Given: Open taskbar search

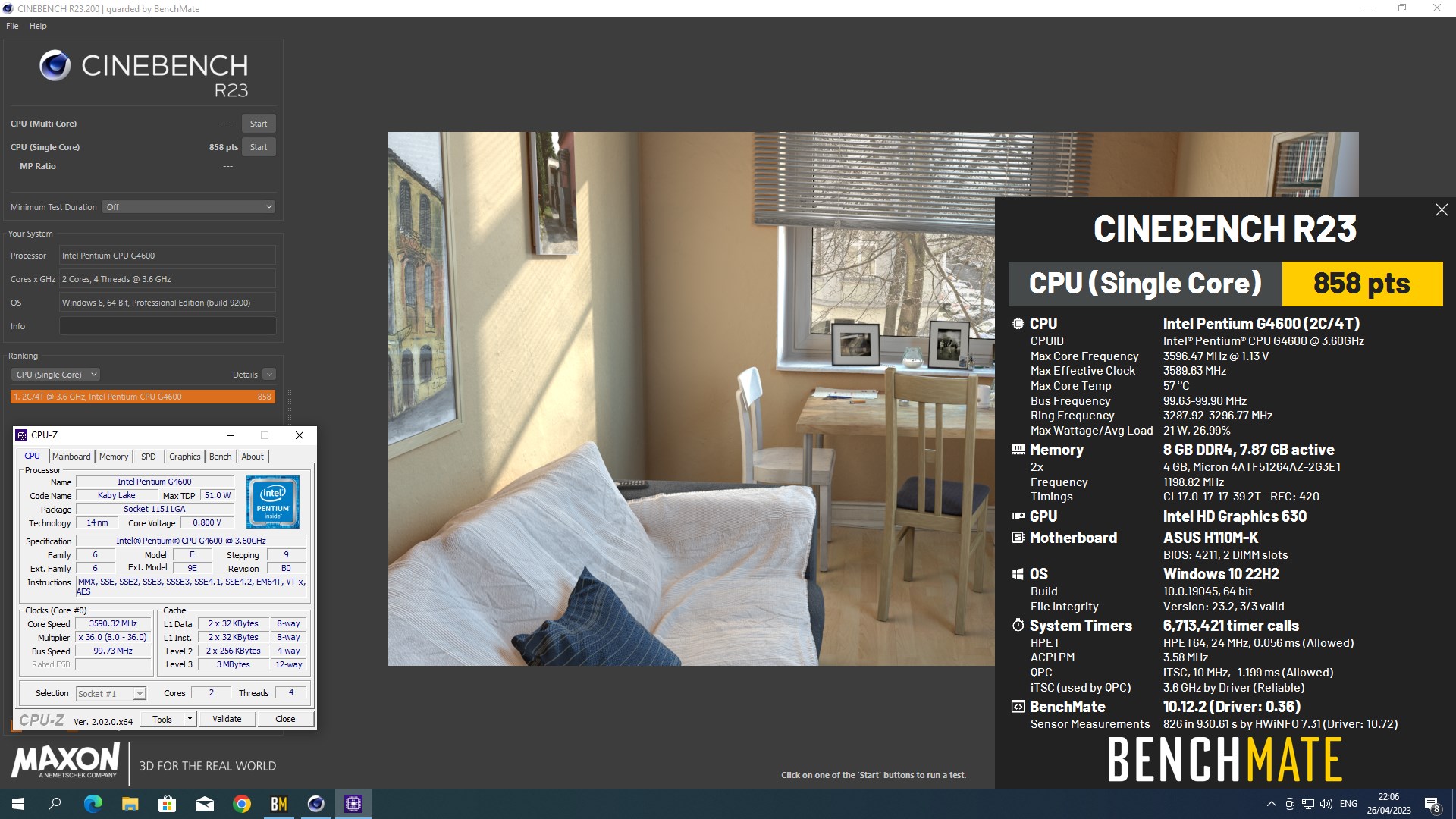Looking at the screenshot, I should pos(55,804).
